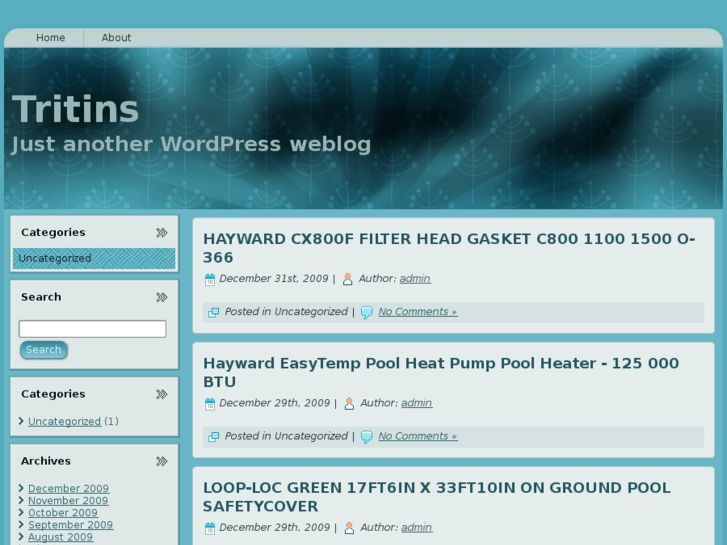Open October 2009 archive
This screenshot has height=545, width=727.
pyautogui.click(x=63, y=513)
